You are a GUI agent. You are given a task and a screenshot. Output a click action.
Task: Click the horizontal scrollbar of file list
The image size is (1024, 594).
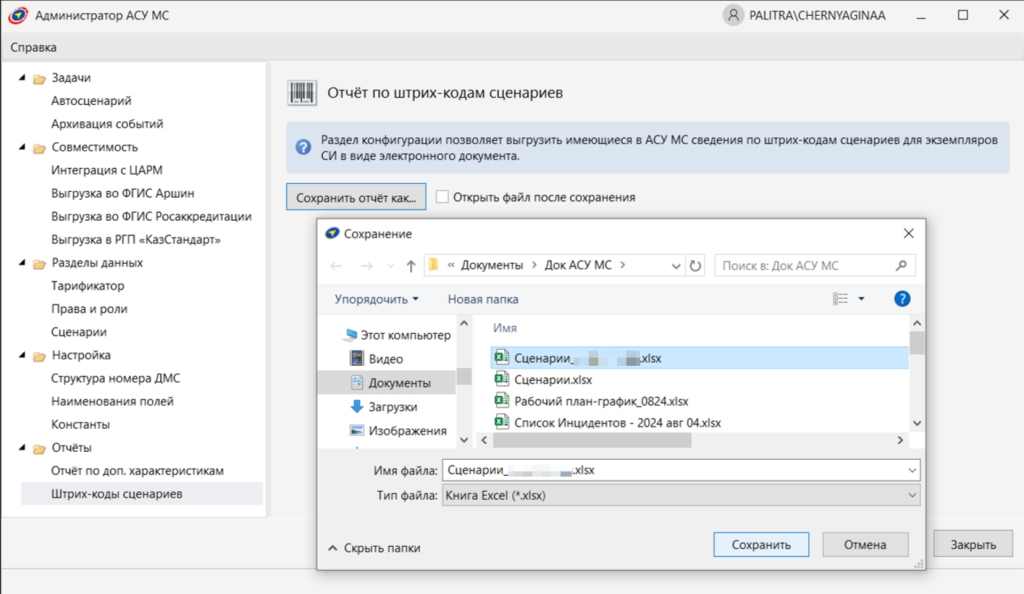(592, 441)
